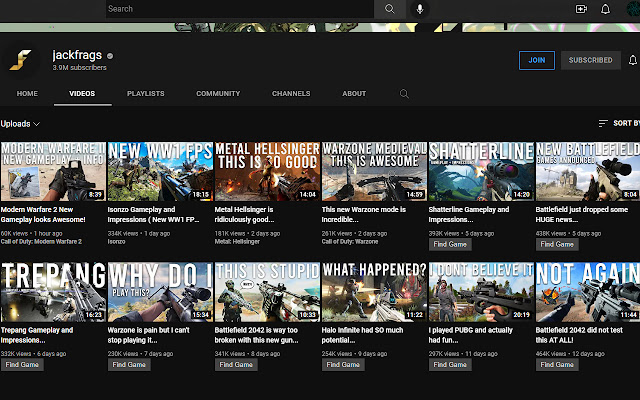Click Find Game under Halo Infinite video
The image size is (640, 400).
343,364
